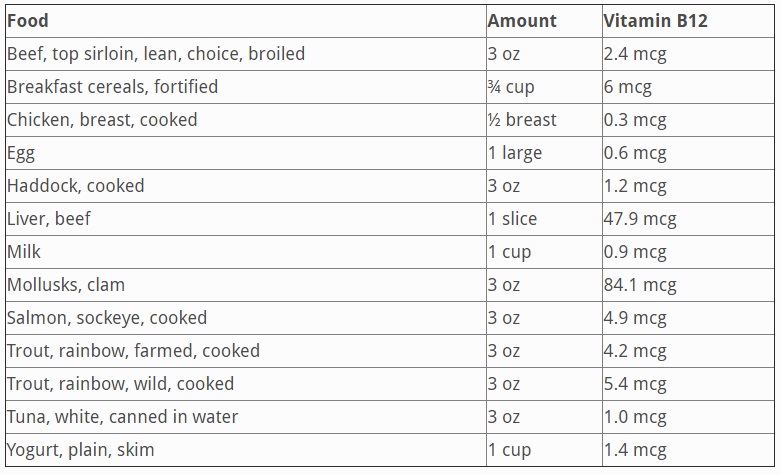Select the Egg food cell
Viewport: 782px width, 475px height.
[21, 153]
